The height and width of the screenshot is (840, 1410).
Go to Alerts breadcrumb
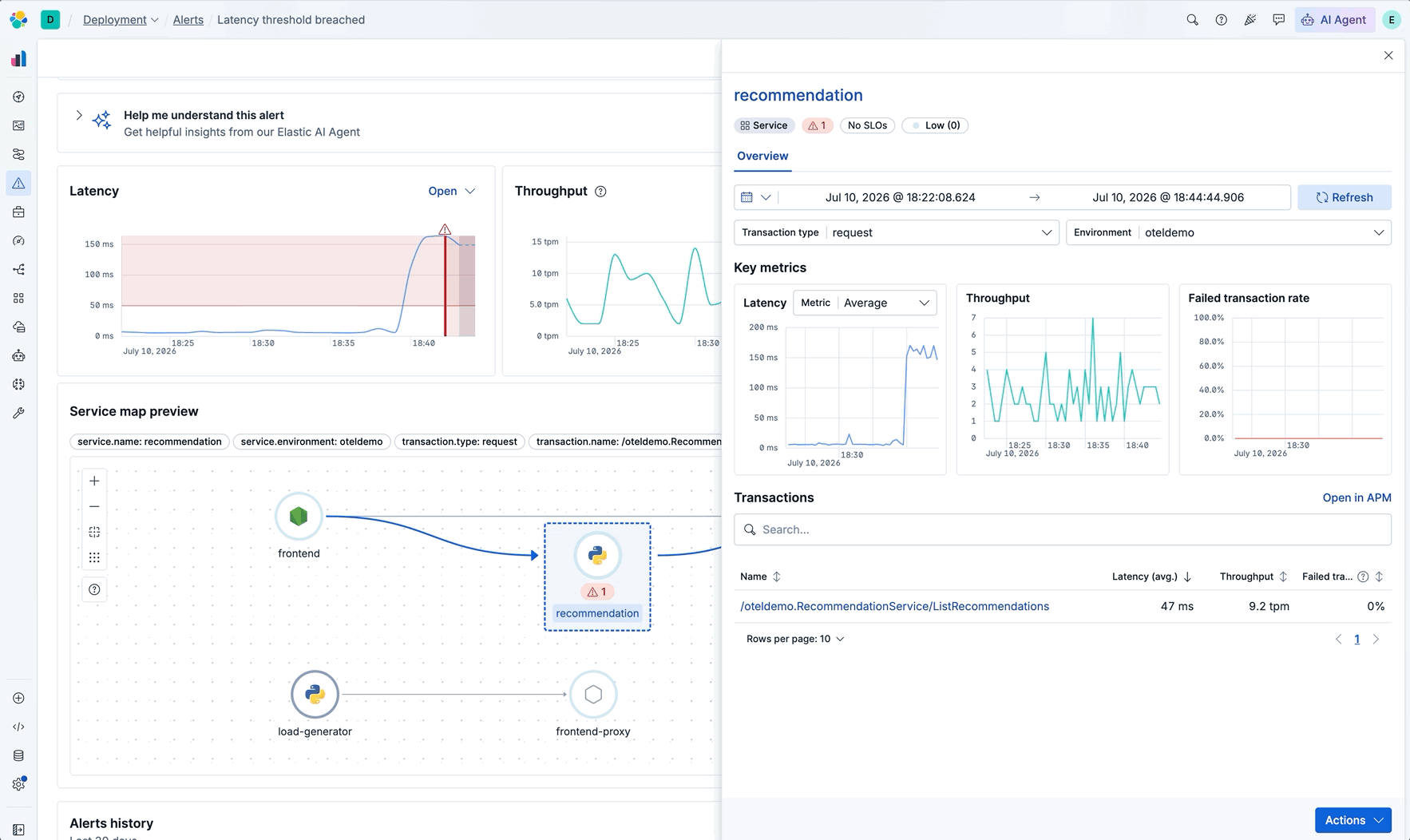point(188,20)
